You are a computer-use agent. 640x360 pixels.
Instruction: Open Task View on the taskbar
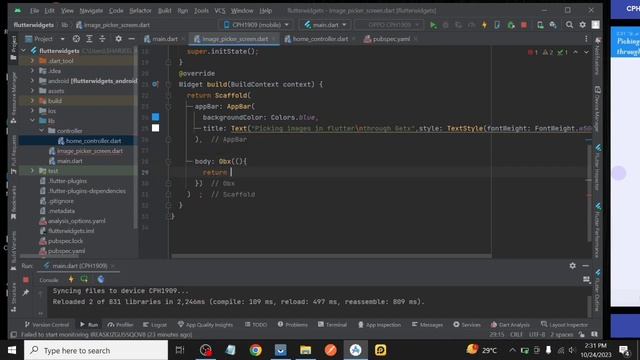(x=180, y=350)
